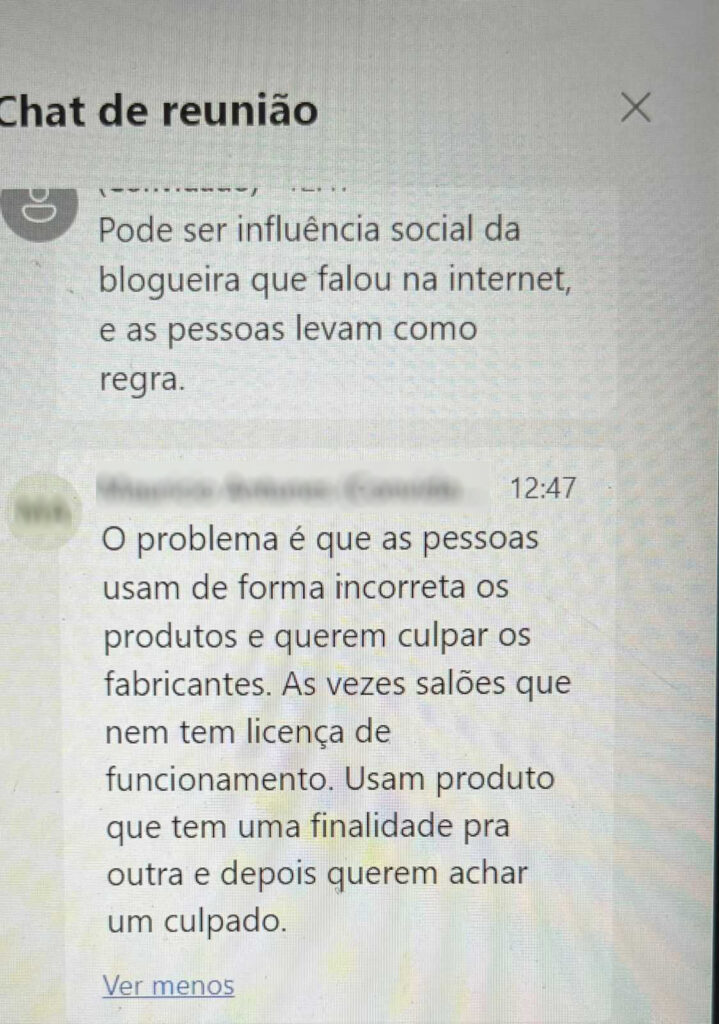This screenshot has width=719, height=1024.
Task: Click the message starting 'O problema é que'
Action: (337, 730)
